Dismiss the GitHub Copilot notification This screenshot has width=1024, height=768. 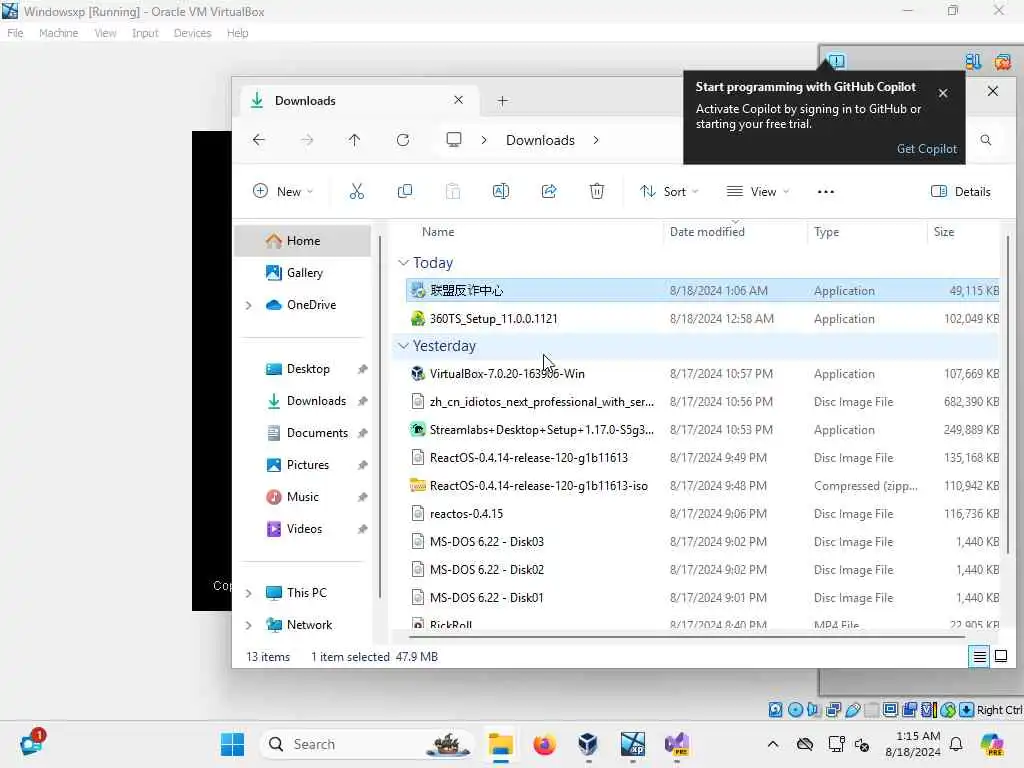(943, 93)
